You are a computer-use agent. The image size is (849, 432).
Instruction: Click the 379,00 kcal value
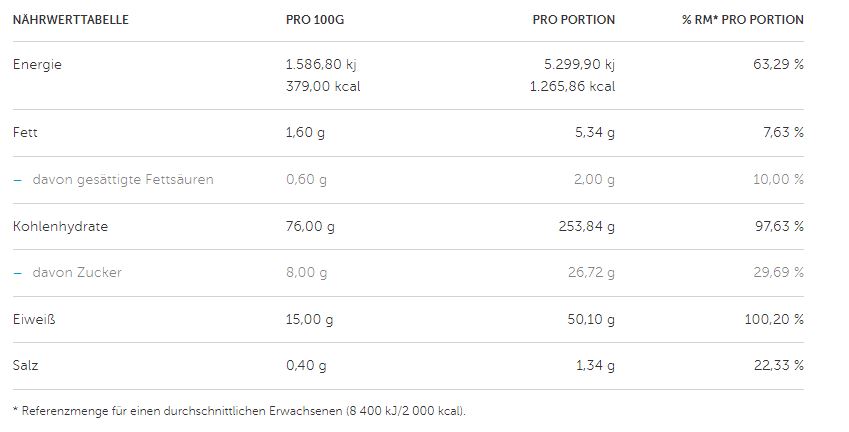point(323,86)
